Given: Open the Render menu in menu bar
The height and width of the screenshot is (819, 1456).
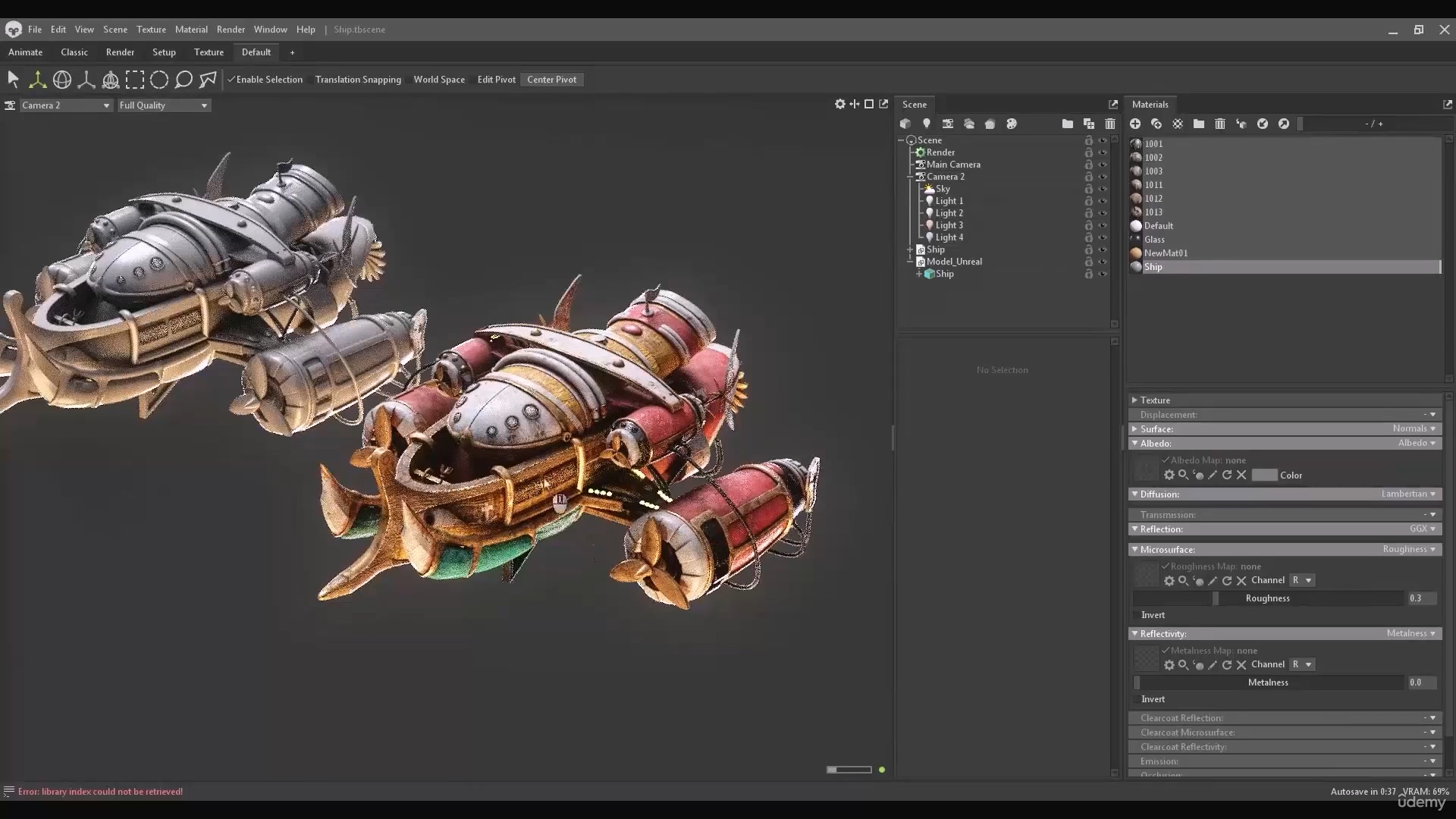Looking at the screenshot, I should 230,29.
